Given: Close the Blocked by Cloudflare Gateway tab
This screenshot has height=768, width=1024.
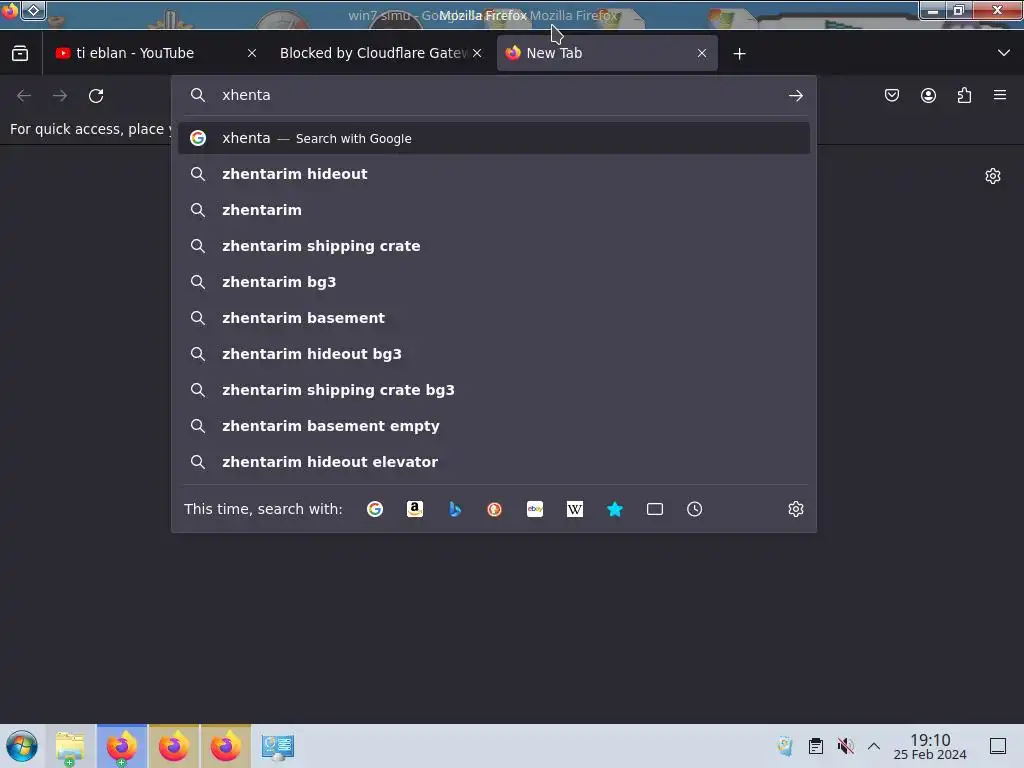Looking at the screenshot, I should (477, 54).
